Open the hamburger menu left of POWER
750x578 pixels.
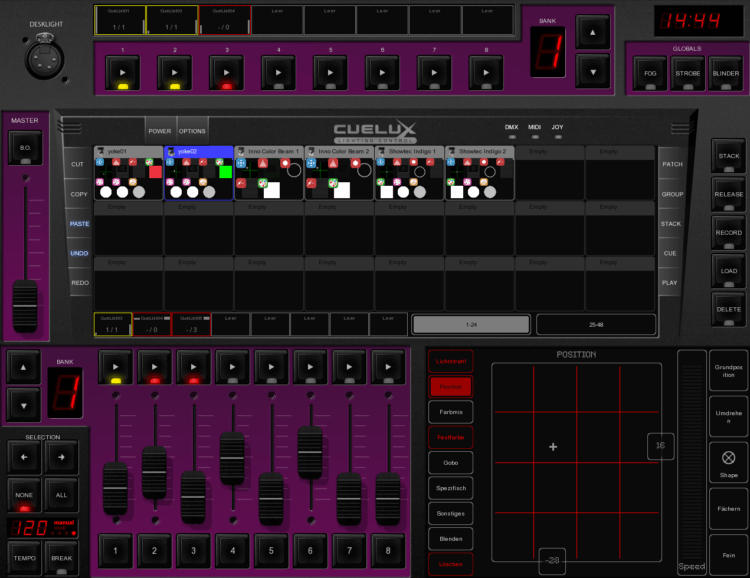[x=72, y=130]
